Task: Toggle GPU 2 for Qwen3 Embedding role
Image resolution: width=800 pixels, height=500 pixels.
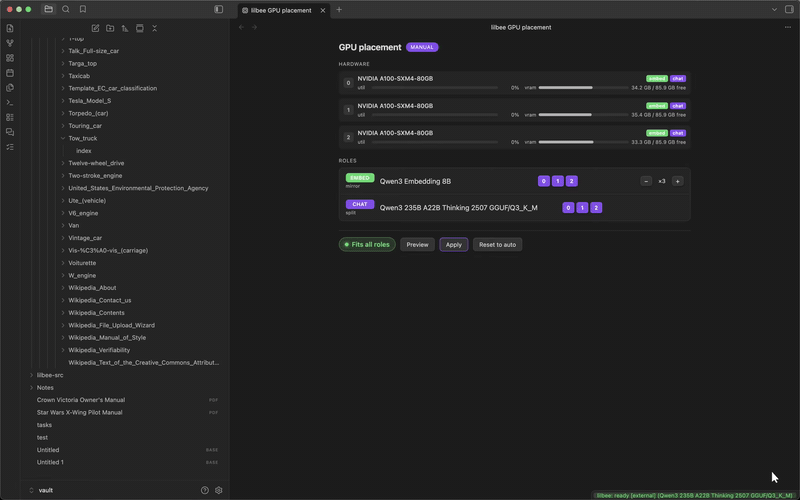Action: click(x=571, y=181)
